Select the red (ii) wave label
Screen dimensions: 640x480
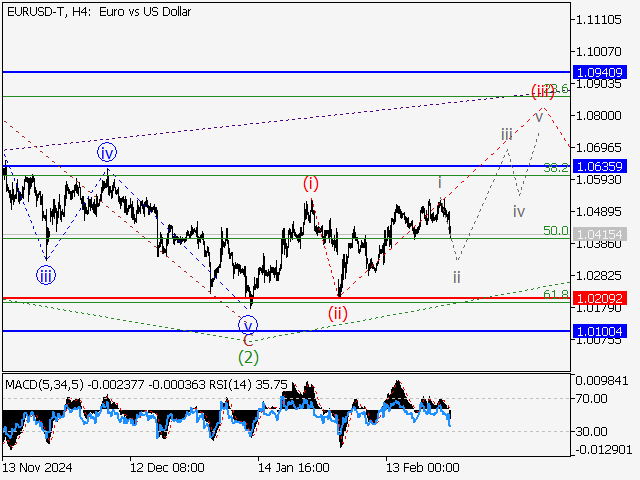click(338, 313)
